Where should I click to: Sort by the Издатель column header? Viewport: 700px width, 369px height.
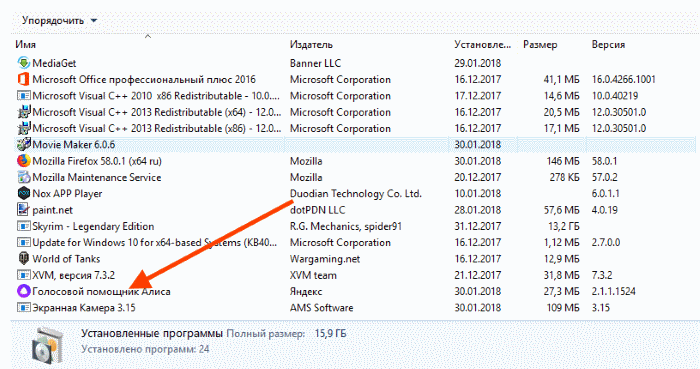[311, 45]
